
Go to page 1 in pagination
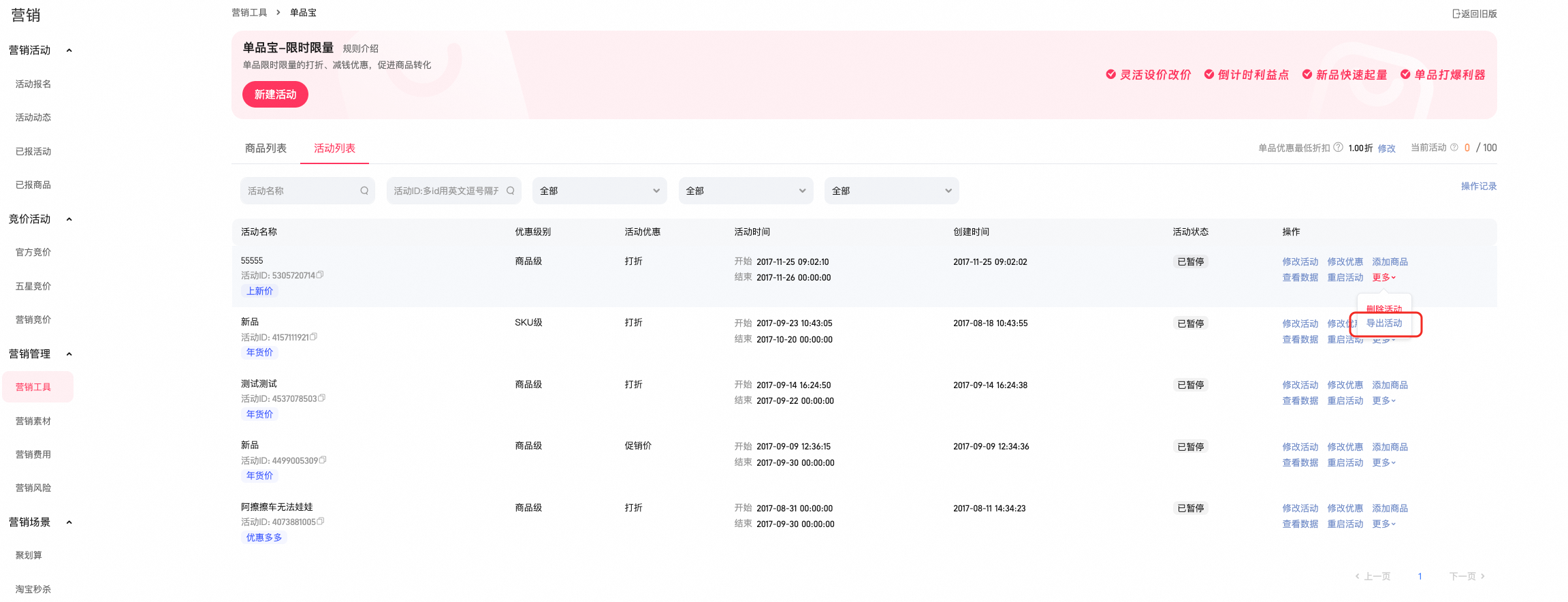pyautogui.click(x=1420, y=576)
